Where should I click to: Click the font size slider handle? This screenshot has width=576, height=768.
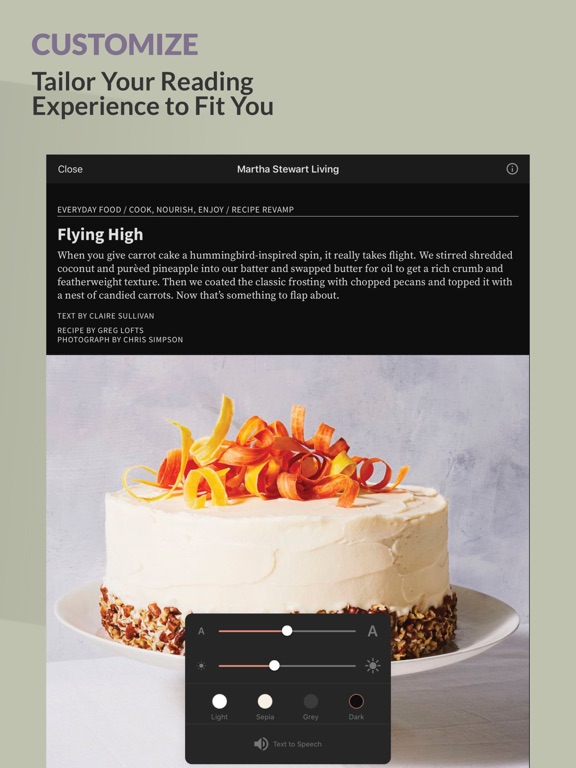[x=287, y=631]
